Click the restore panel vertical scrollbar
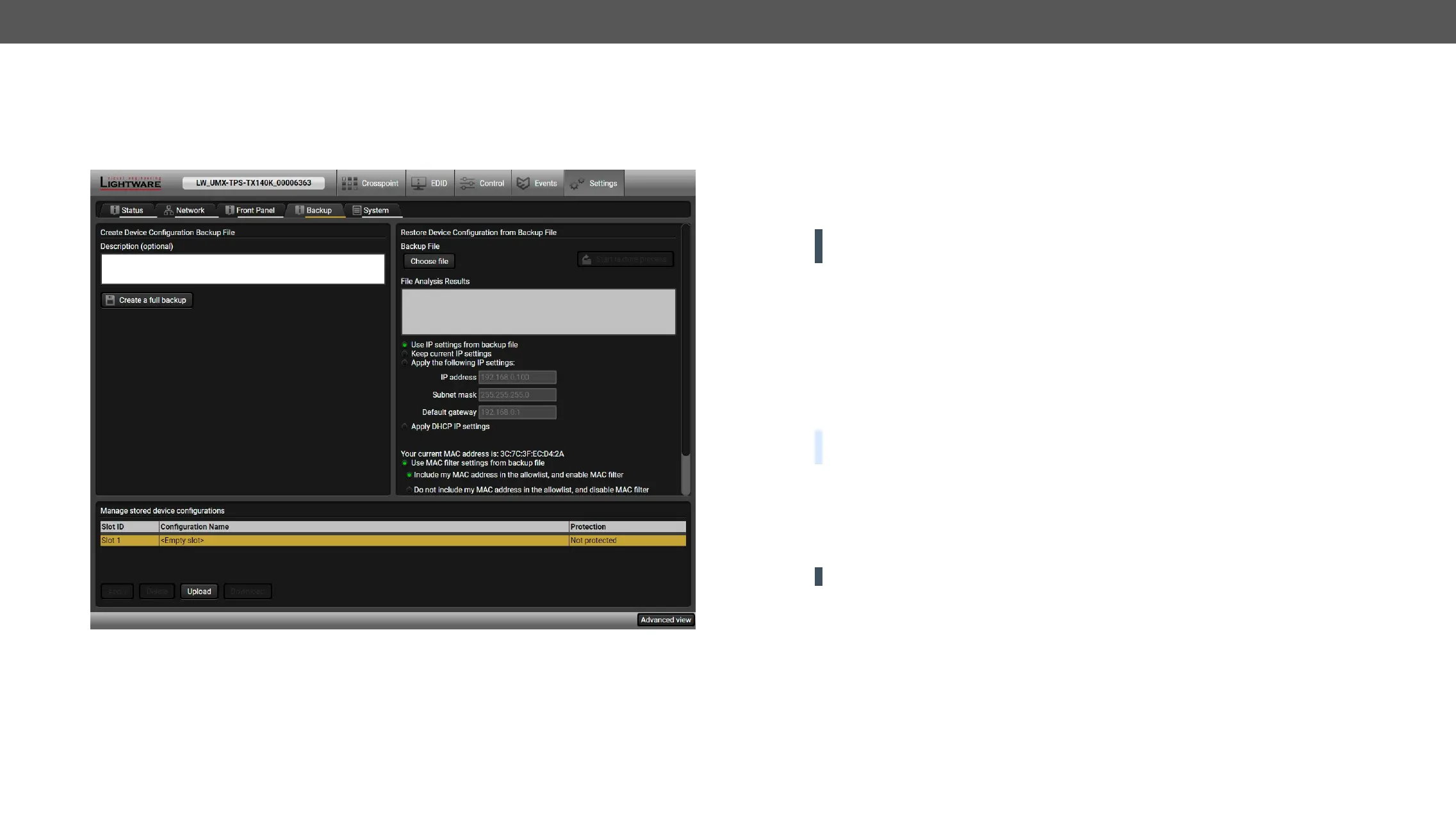 (x=685, y=359)
